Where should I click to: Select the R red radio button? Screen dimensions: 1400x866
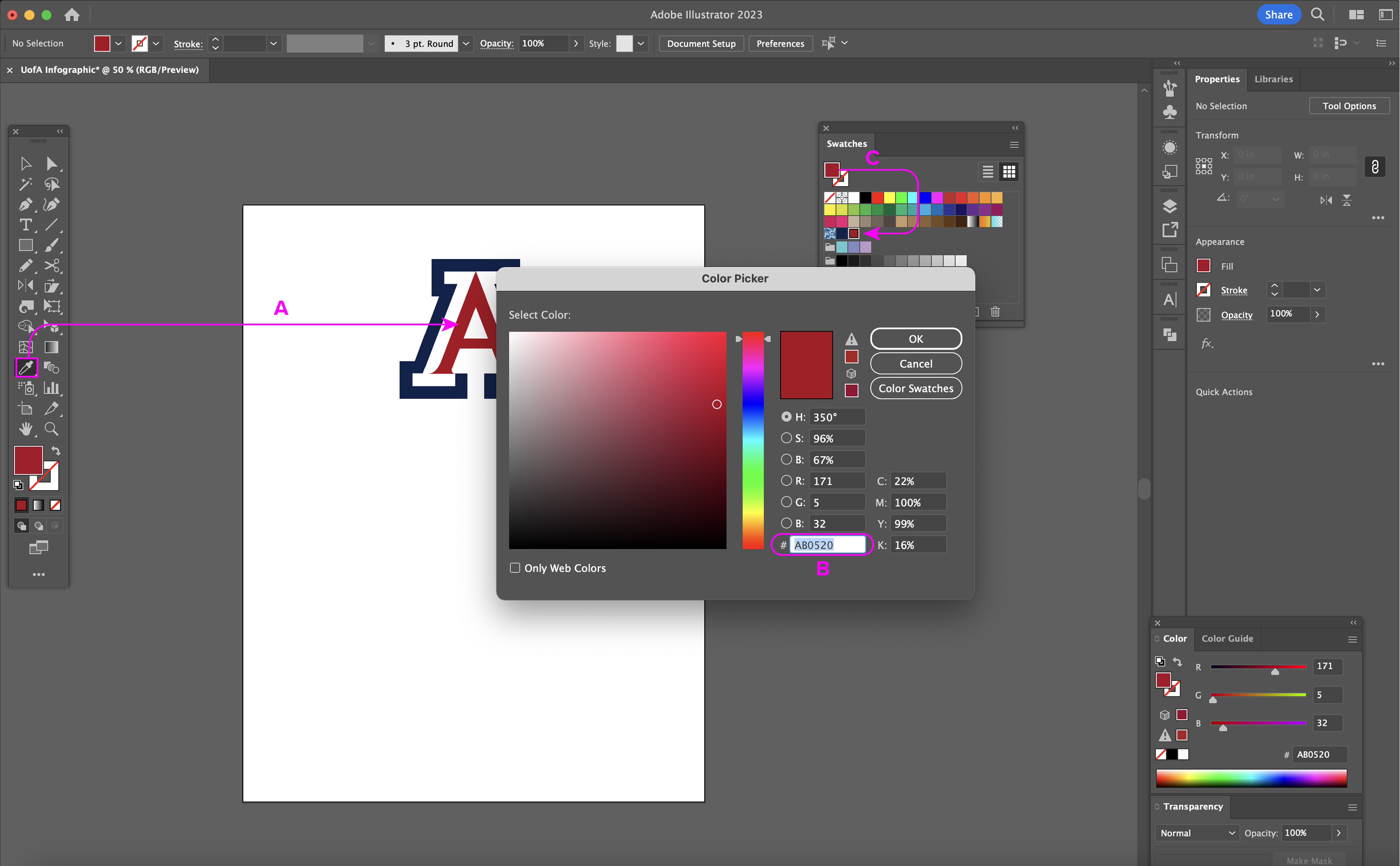pos(786,480)
